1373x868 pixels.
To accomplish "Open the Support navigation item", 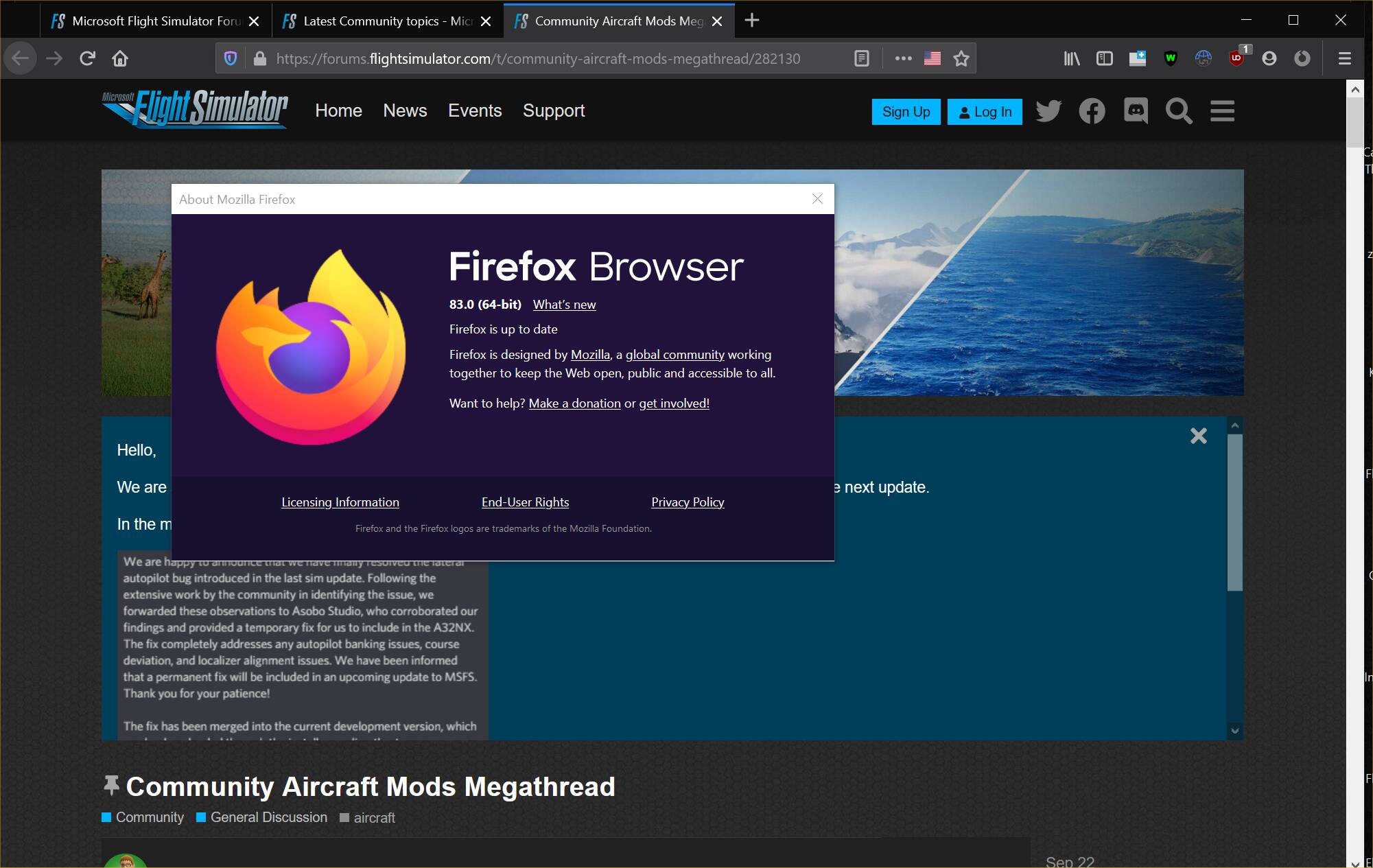I will (553, 111).
